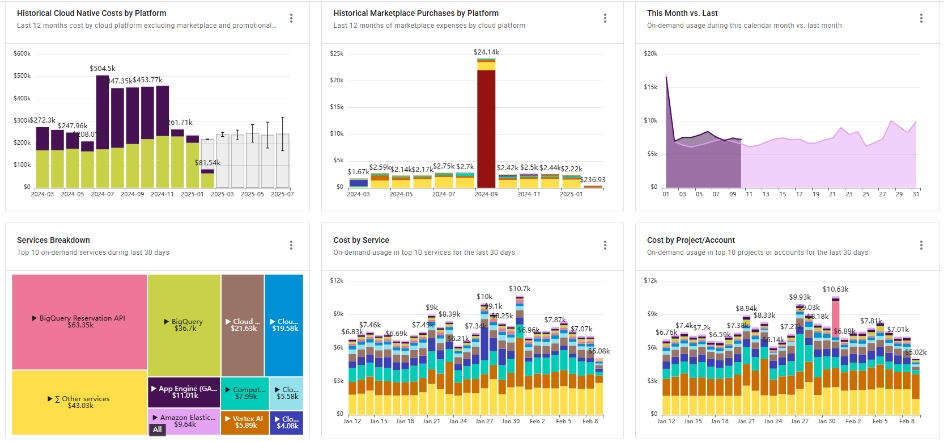Image resolution: width=944 pixels, height=442 pixels.
Task: Expand the Vertex AI treemap tile
Action: point(244,421)
